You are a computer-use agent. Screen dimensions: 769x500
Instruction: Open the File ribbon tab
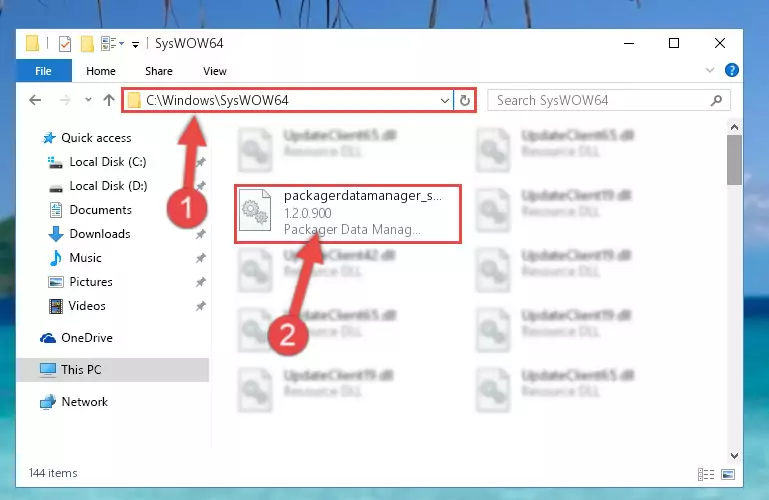[x=44, y=71]
